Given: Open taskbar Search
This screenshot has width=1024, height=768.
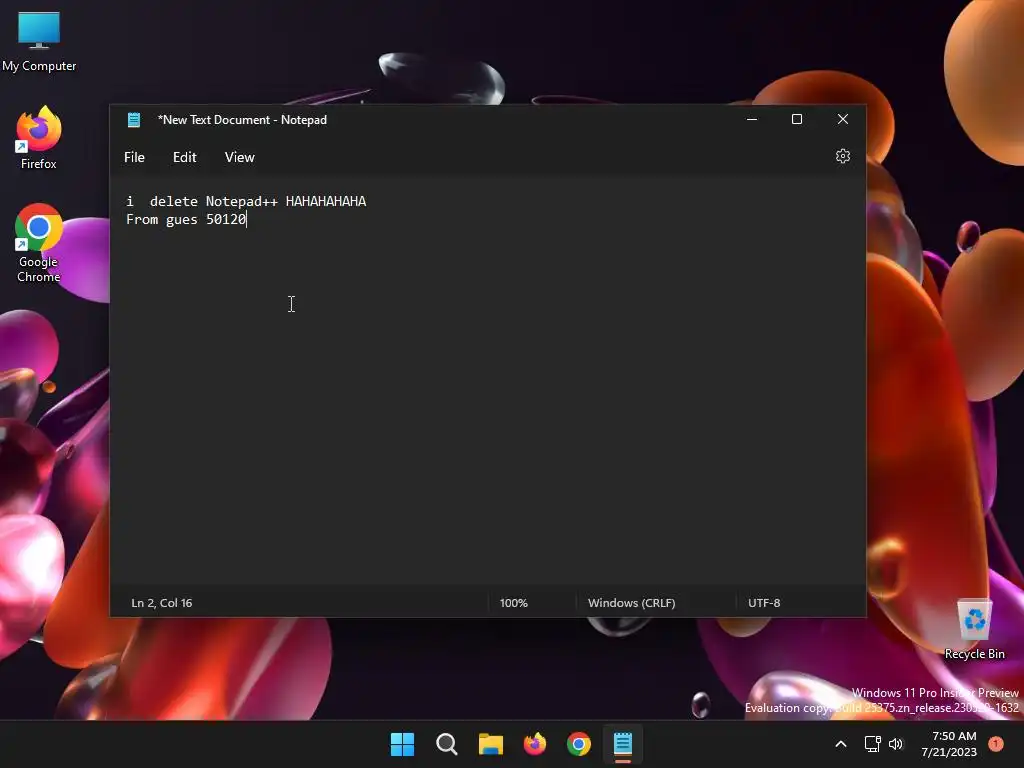Looking at the screenshot, I should point(447,744).
